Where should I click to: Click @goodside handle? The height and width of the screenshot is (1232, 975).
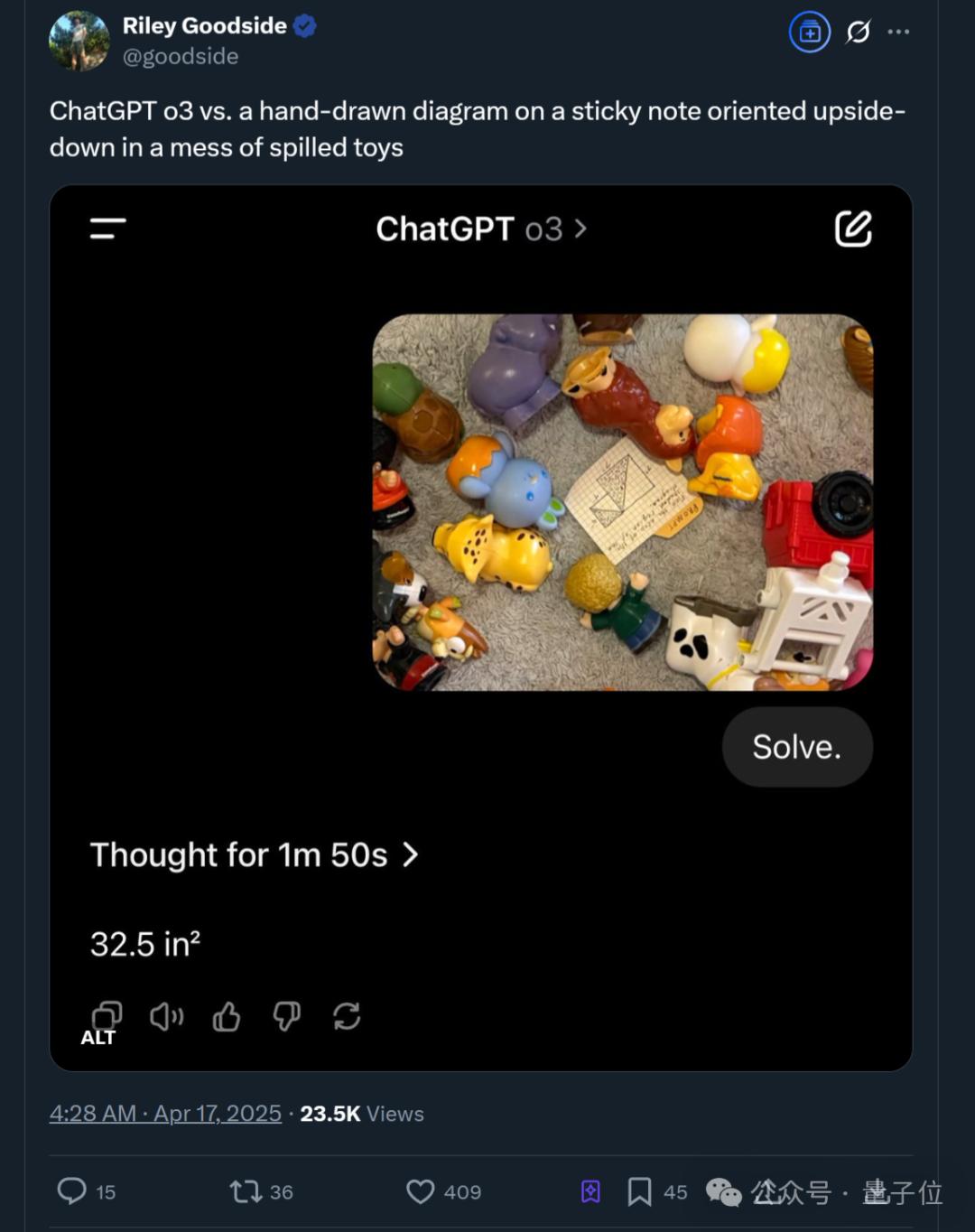pyautogui.click(x=181, y=56)
